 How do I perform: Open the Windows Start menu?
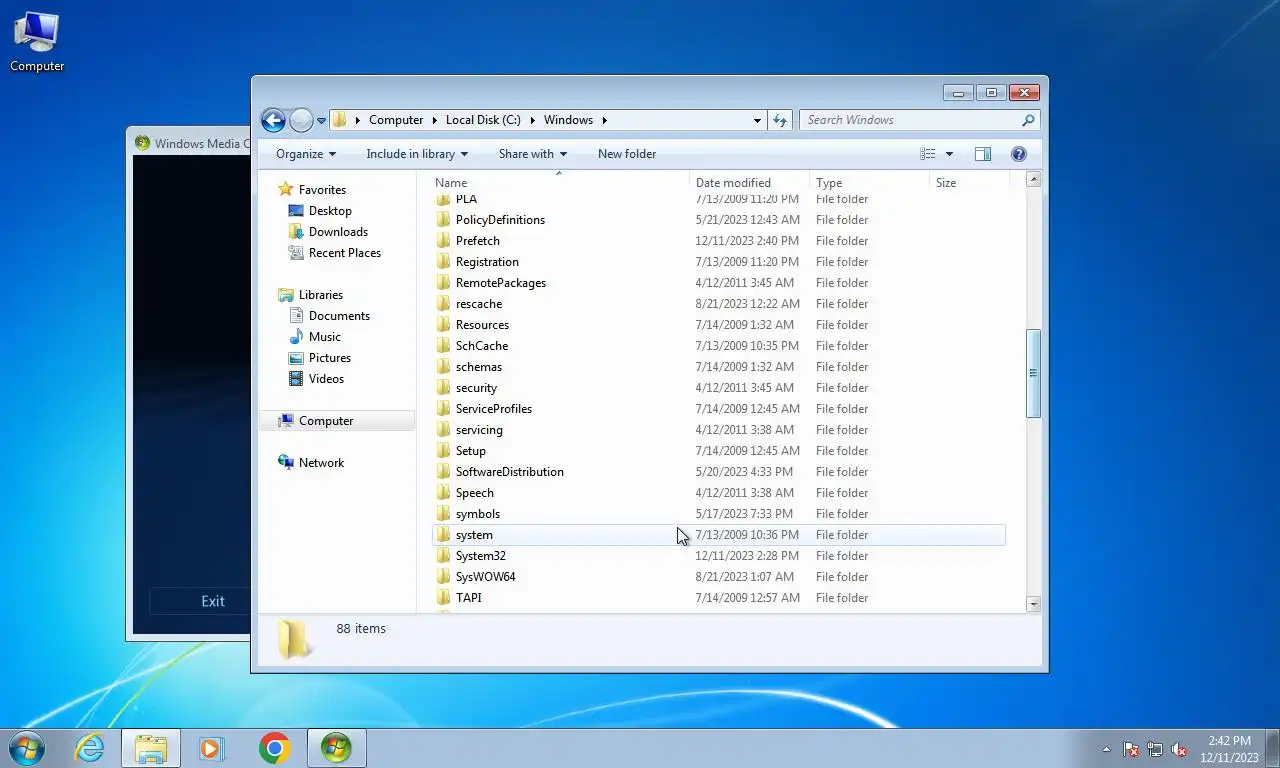(27, 748)
